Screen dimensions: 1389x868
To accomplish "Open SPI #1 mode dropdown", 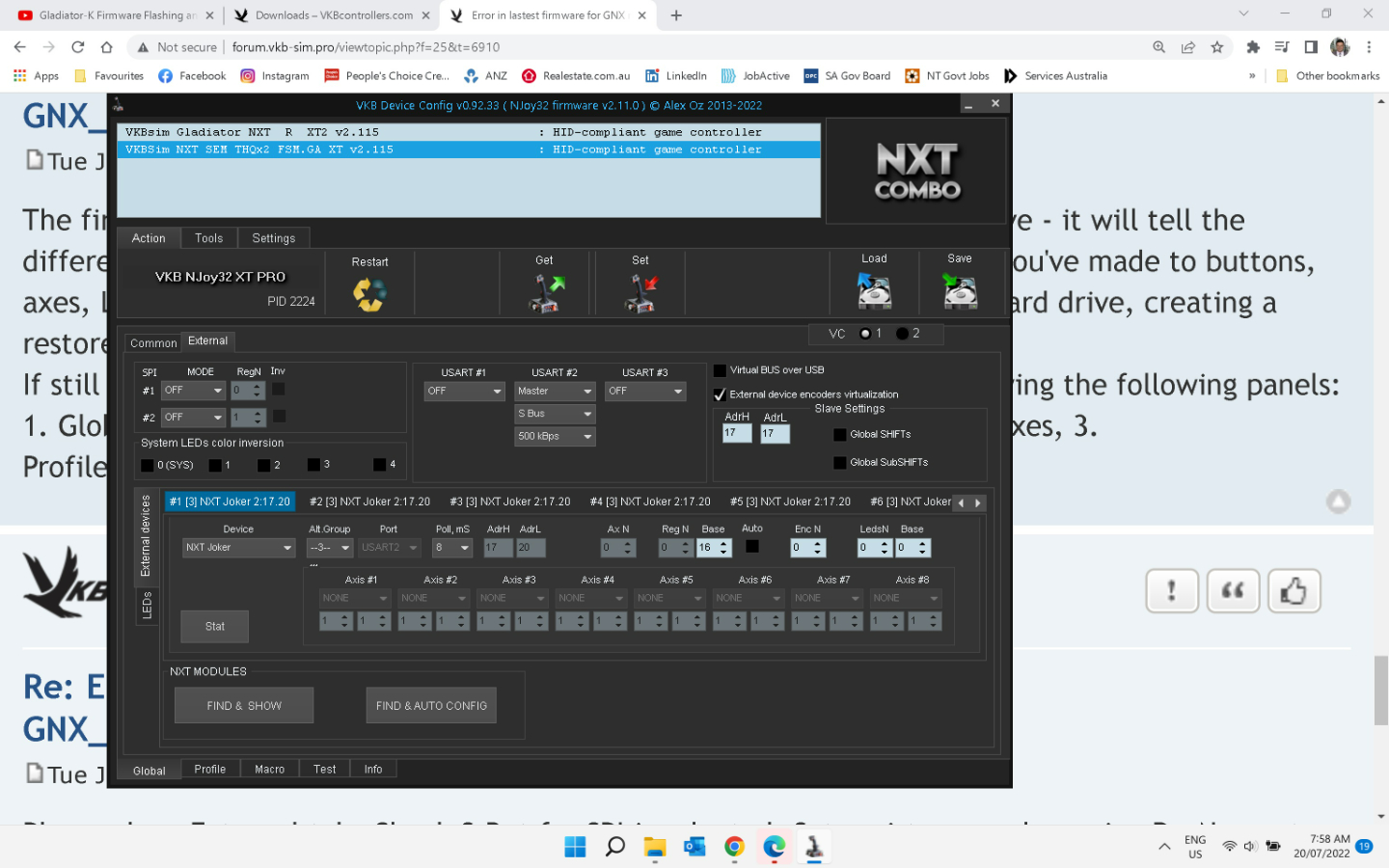I will [193, 391].
